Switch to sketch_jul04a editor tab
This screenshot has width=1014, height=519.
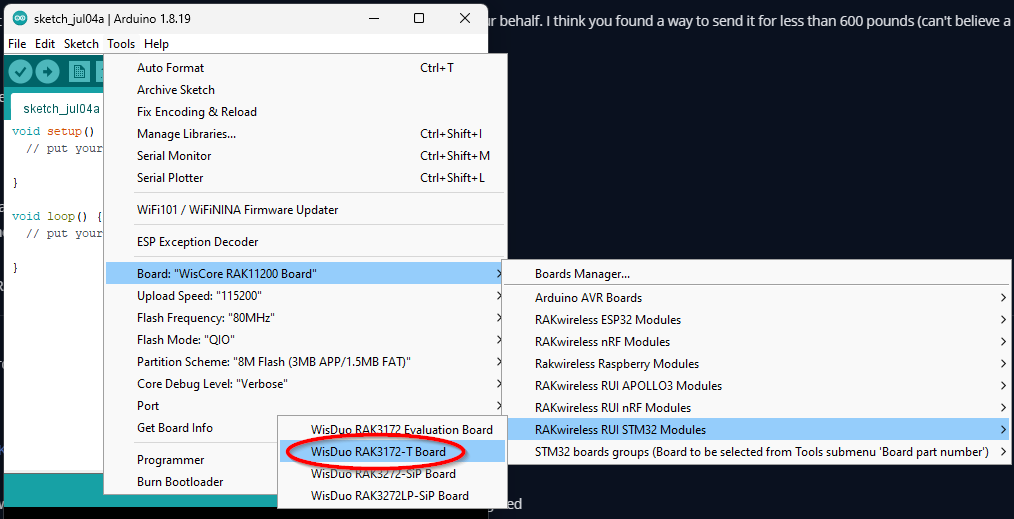(x=61, y=109)
